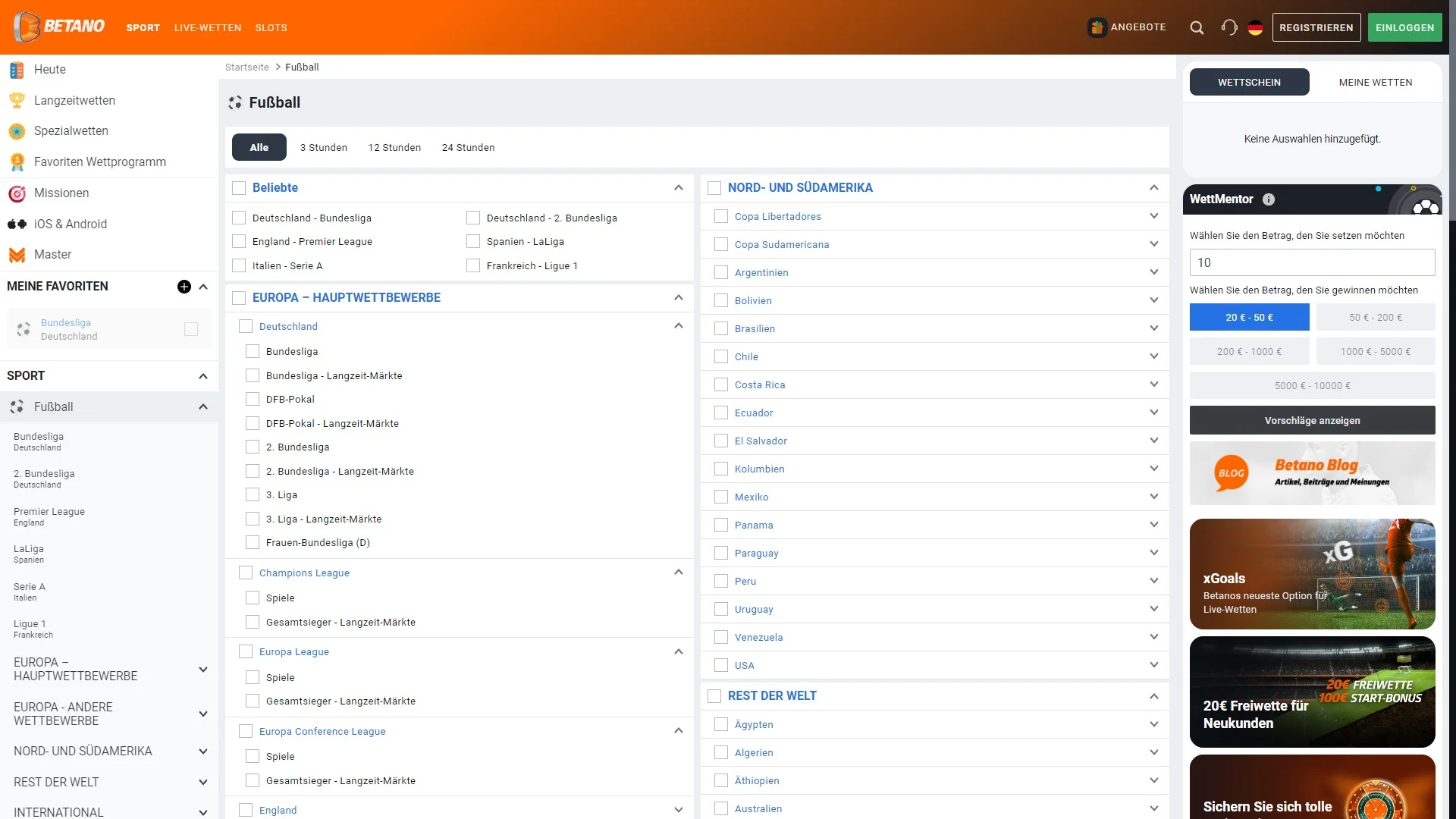
Task: Select the Alle time filter
Action: [x=259, y=147]
